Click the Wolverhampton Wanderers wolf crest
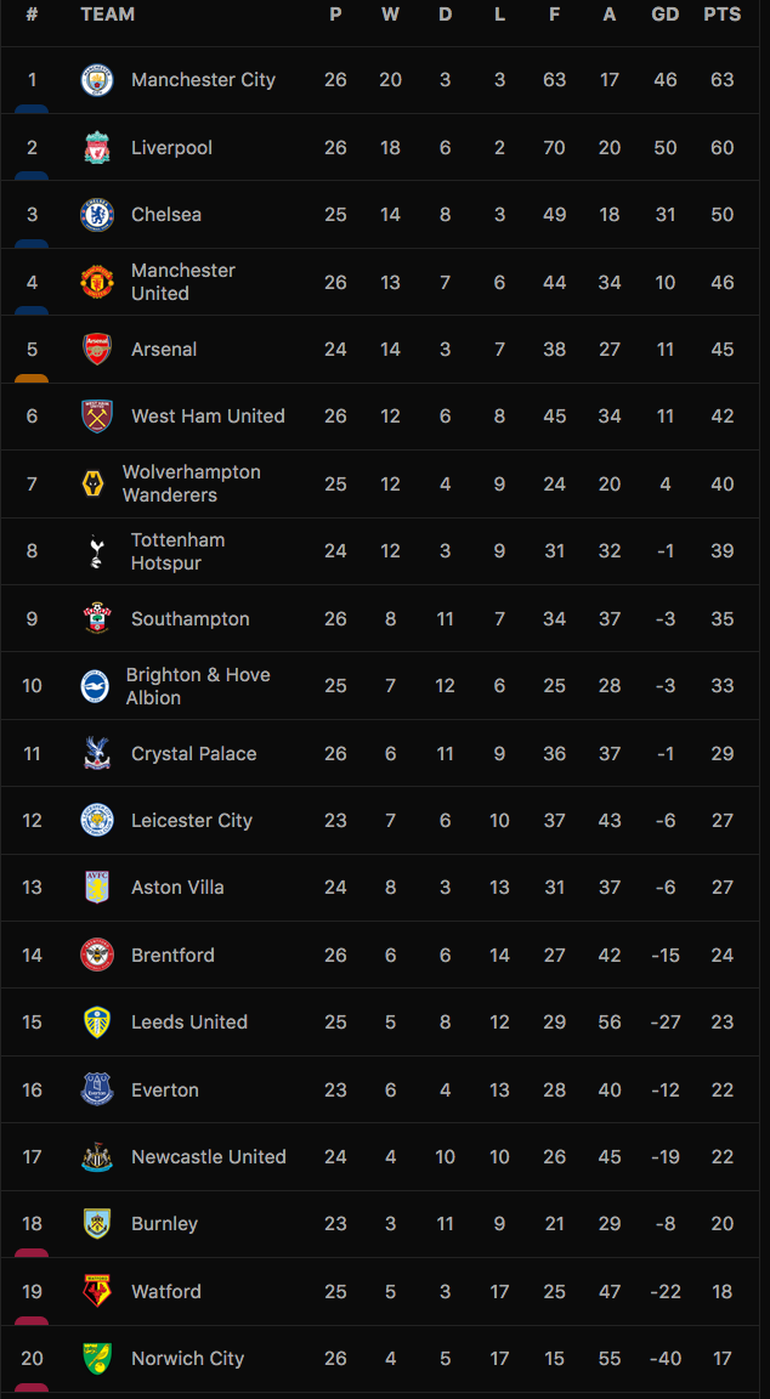Viewport: 770px width, 1399px height. [92, 484]
